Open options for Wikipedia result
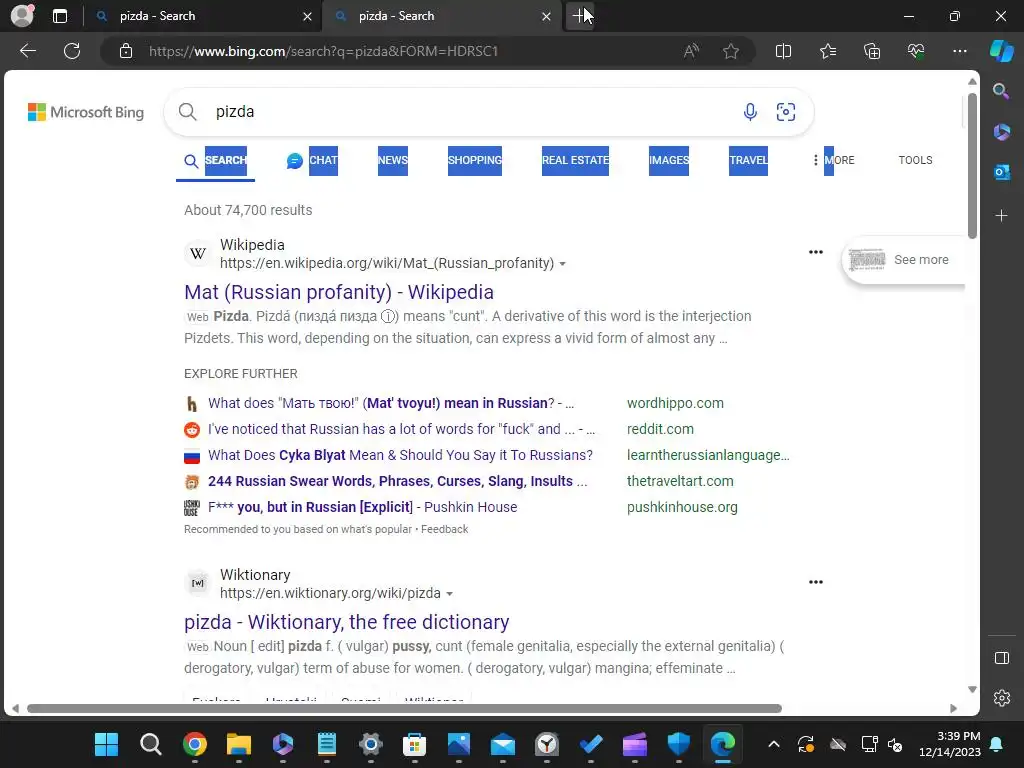The image size is (1024, 768). [816, 252]
